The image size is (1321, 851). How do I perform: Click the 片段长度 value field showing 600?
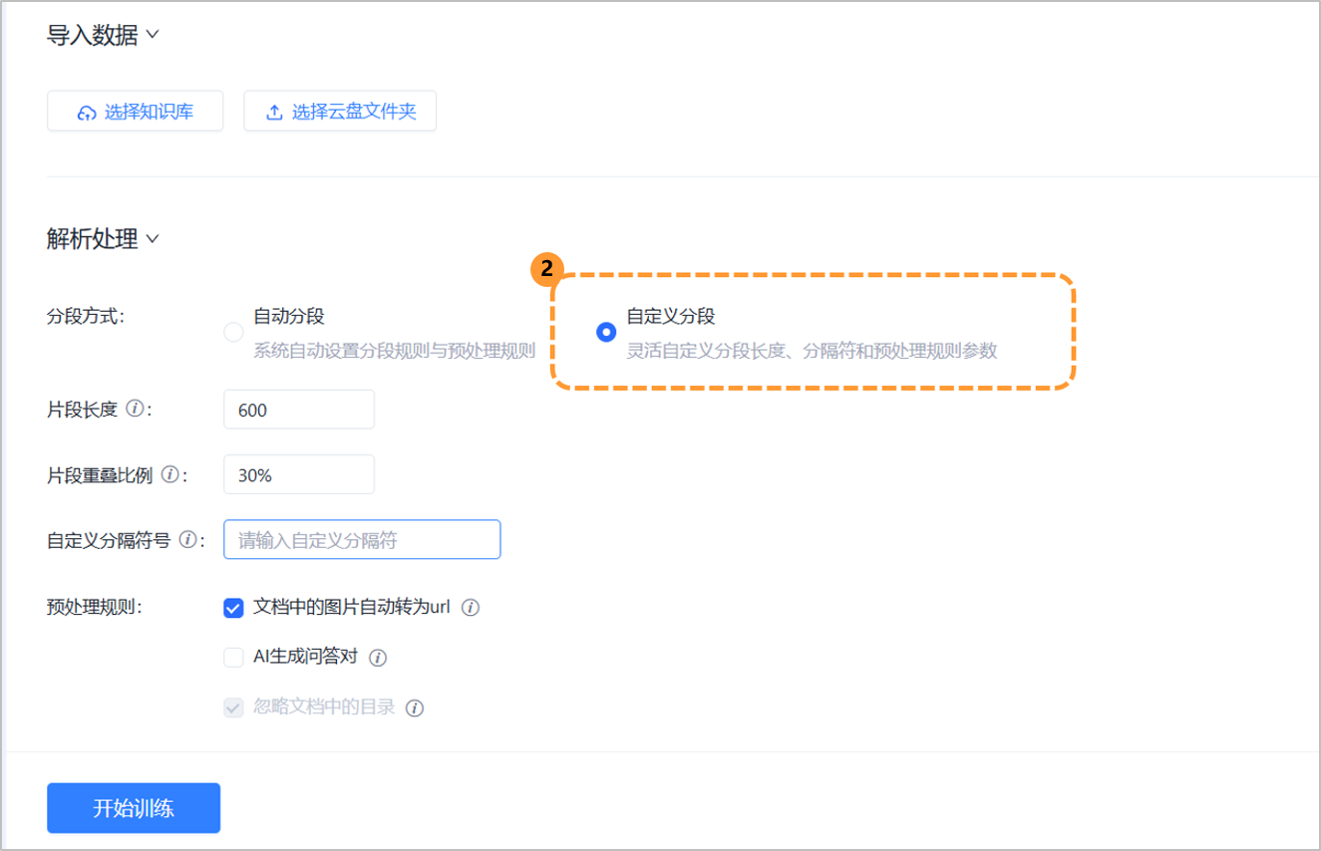click(298, 409)
